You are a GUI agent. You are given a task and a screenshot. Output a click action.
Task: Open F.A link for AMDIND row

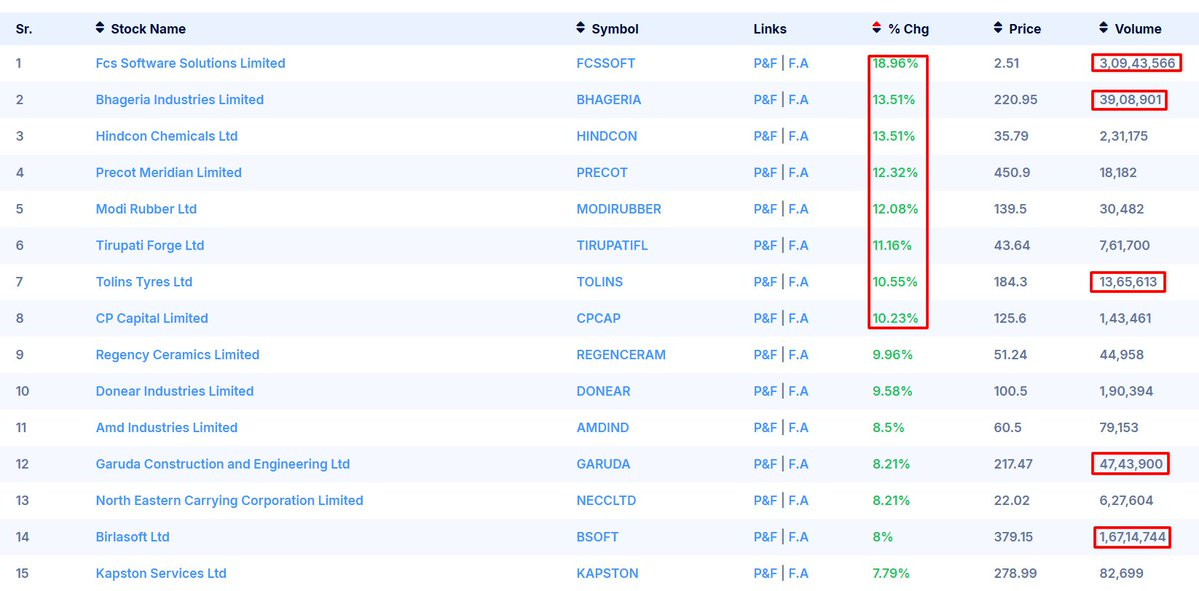(798, 427)
